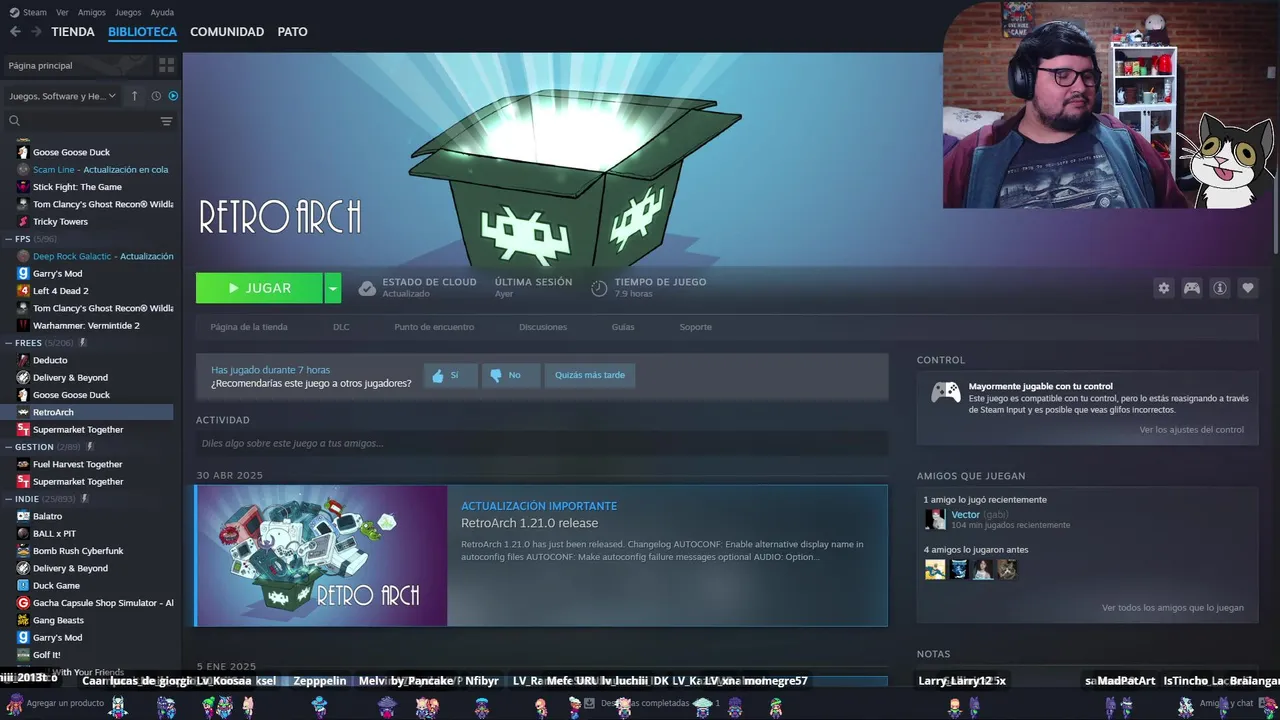Select Stick Fight: The Game entry
Screen dimensions: 1280x720
click(x=77, y=187)
